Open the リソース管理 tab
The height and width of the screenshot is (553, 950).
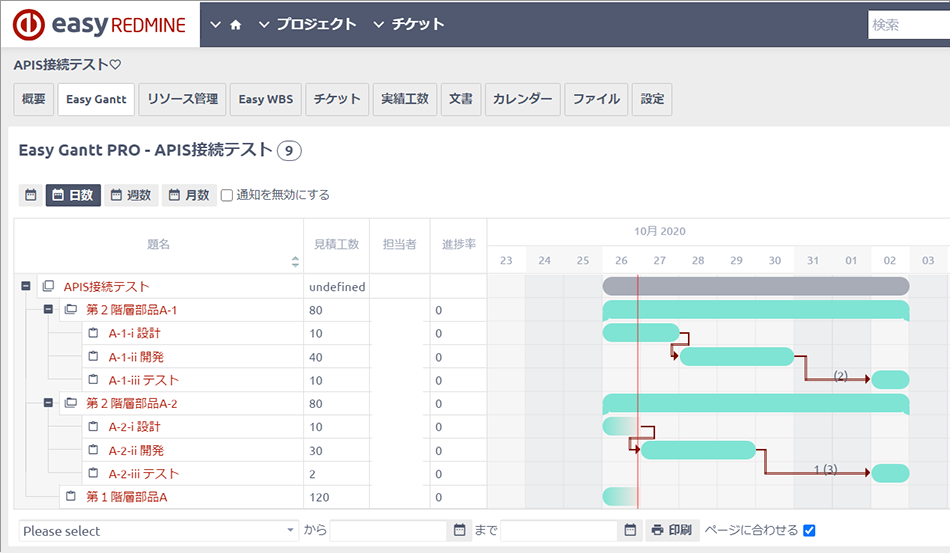pyautogui.click(x=182, y=99)
